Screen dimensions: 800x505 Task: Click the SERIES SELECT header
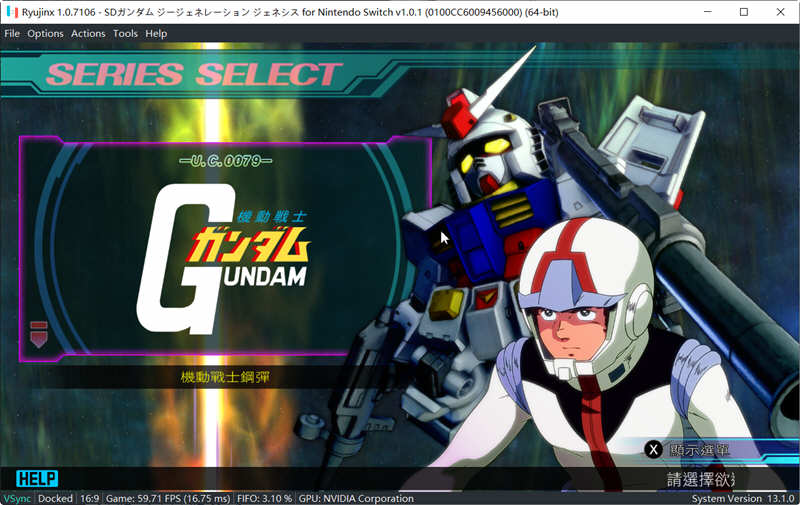[194, 74]
